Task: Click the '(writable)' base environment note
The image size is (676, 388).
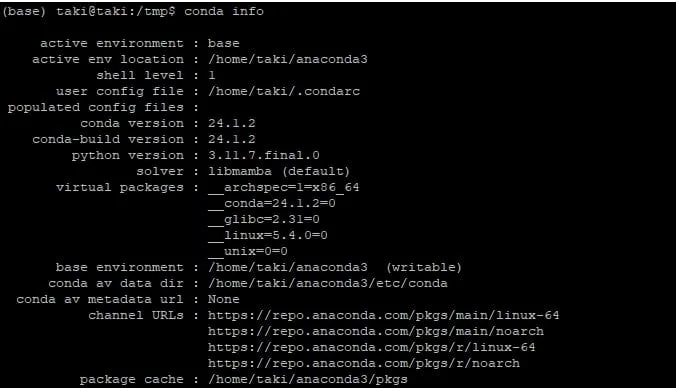Action: (423, 267)
